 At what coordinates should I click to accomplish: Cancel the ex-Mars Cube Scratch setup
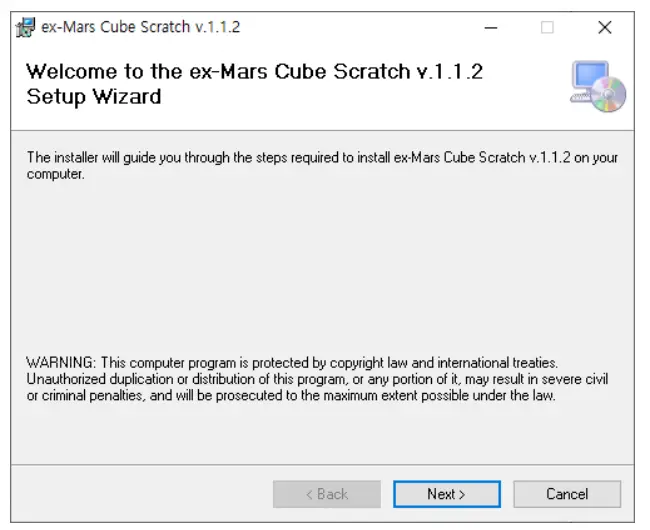point(567,494)
